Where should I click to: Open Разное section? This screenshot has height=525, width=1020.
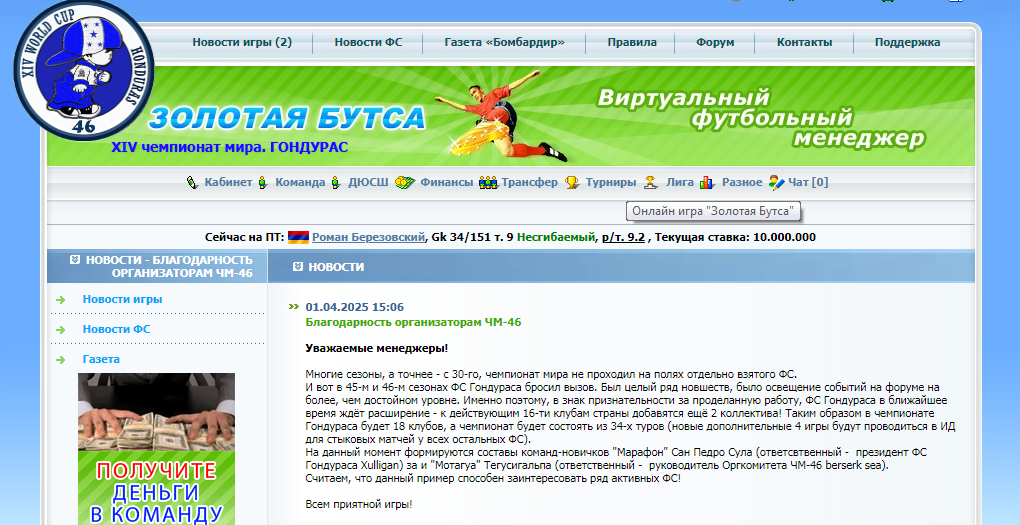(x=742, y=182)
